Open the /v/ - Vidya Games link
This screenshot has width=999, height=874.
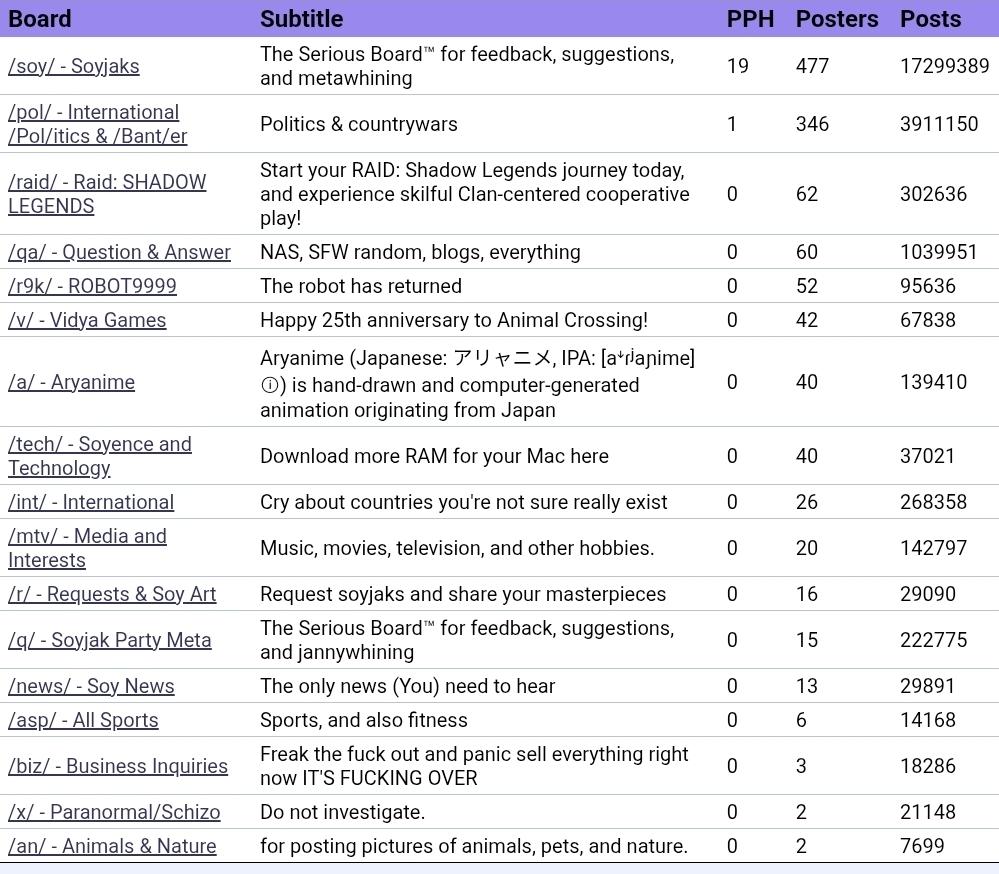coord(87,320)
